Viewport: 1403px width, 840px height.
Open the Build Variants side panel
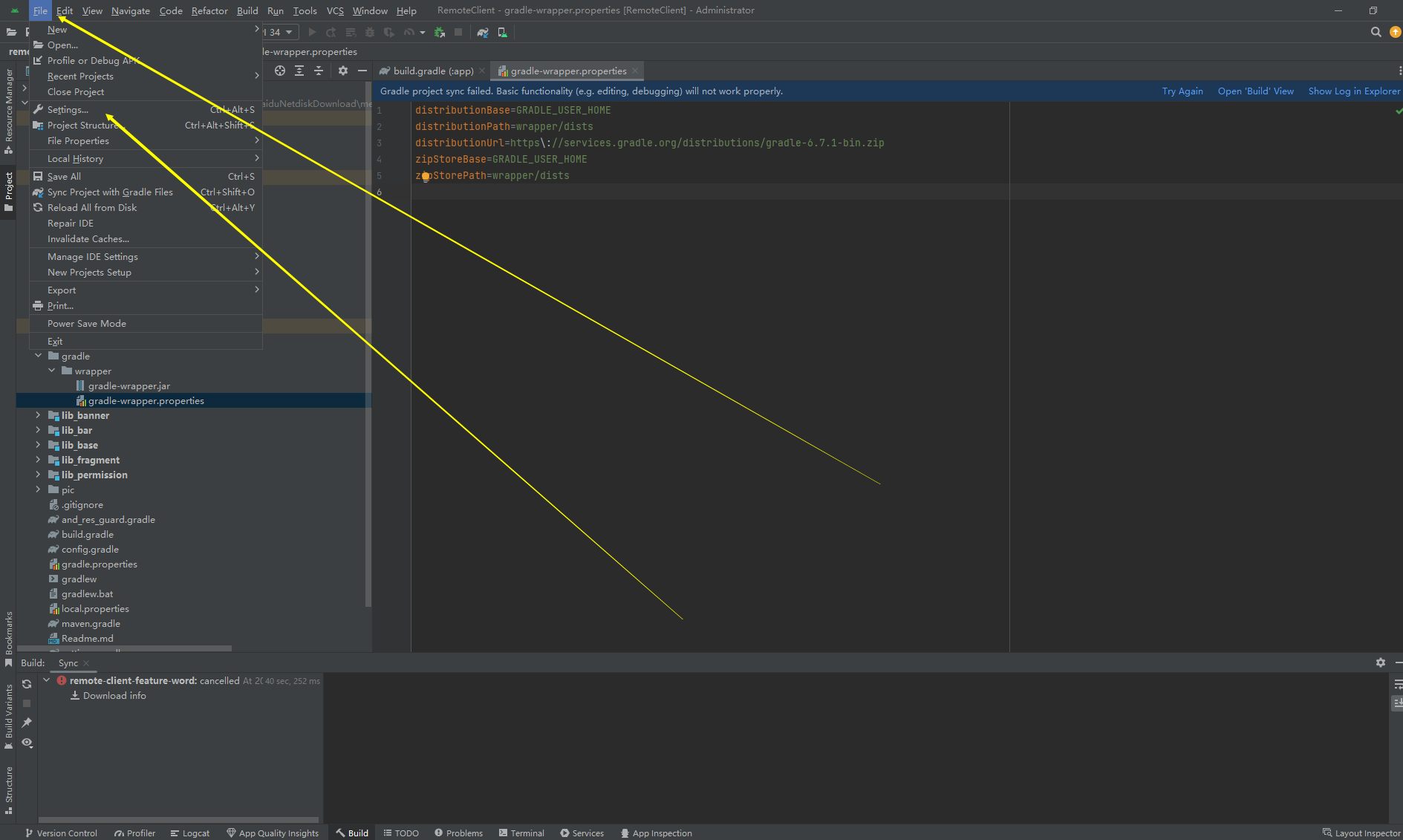(8, 715)
